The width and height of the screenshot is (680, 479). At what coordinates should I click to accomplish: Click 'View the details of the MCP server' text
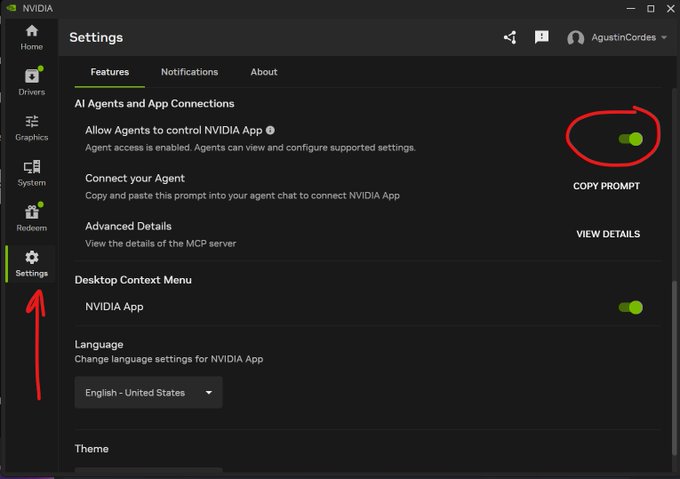(x=160, y=244)
